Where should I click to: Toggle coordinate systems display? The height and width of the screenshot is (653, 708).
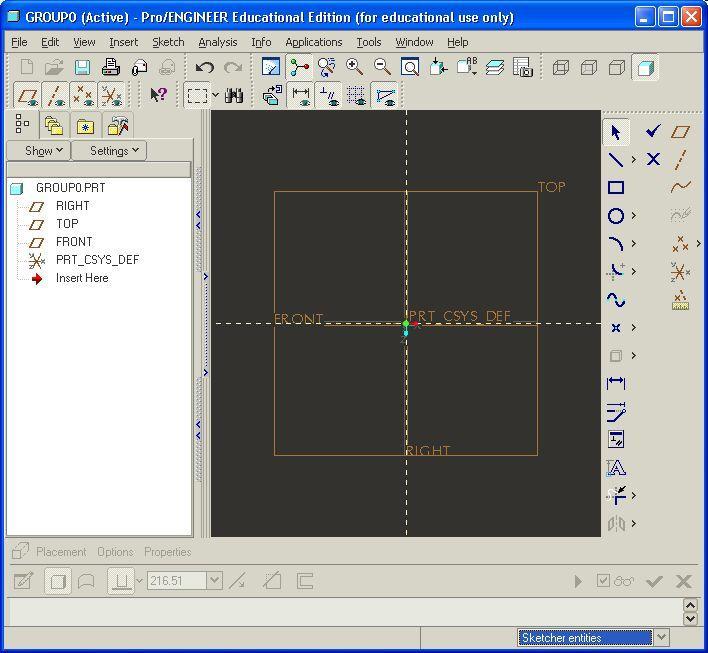[x=111, y=96]
